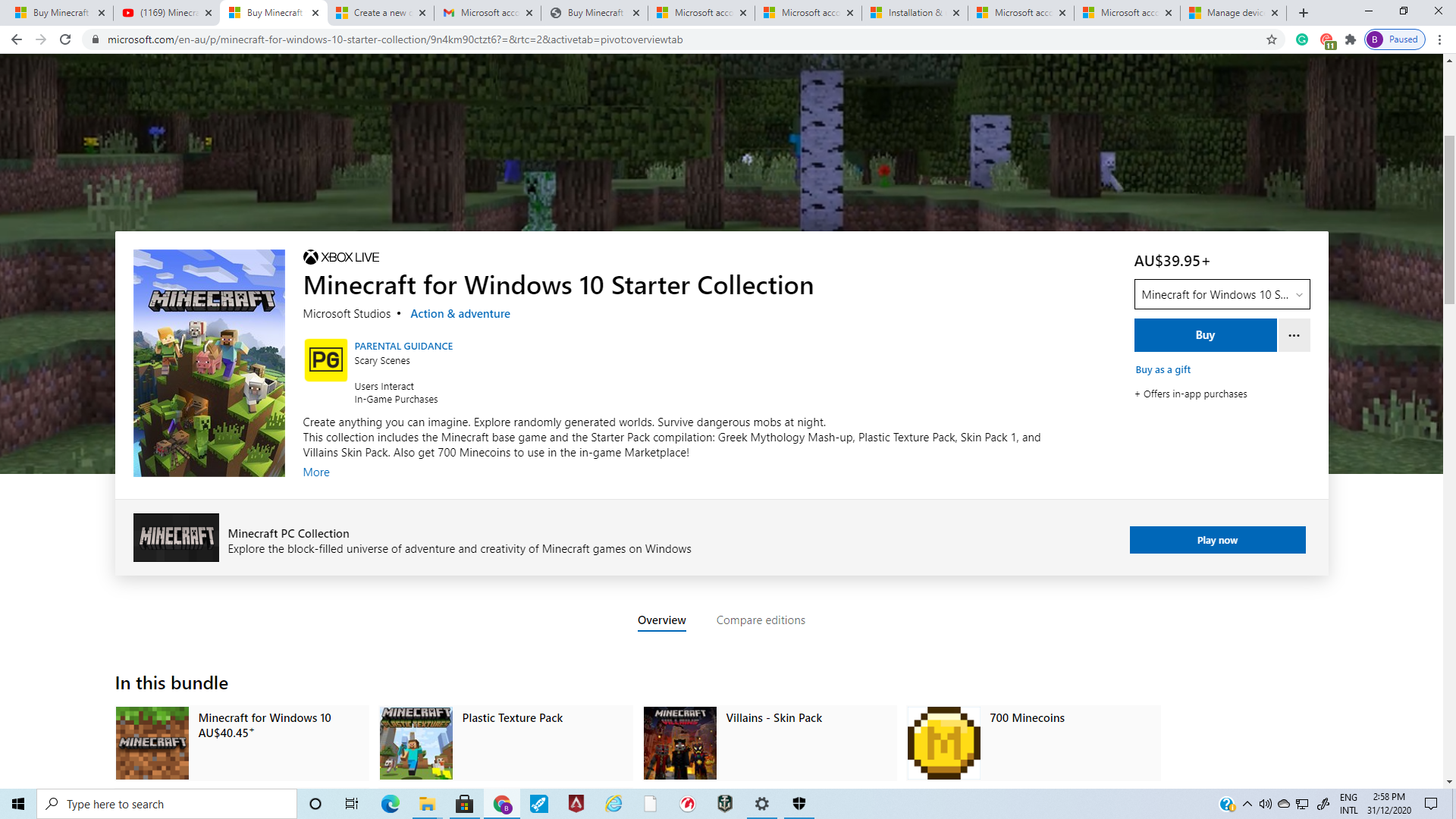
Task: Launch Microsoft Edge from the taskbar
Action: 390,804
